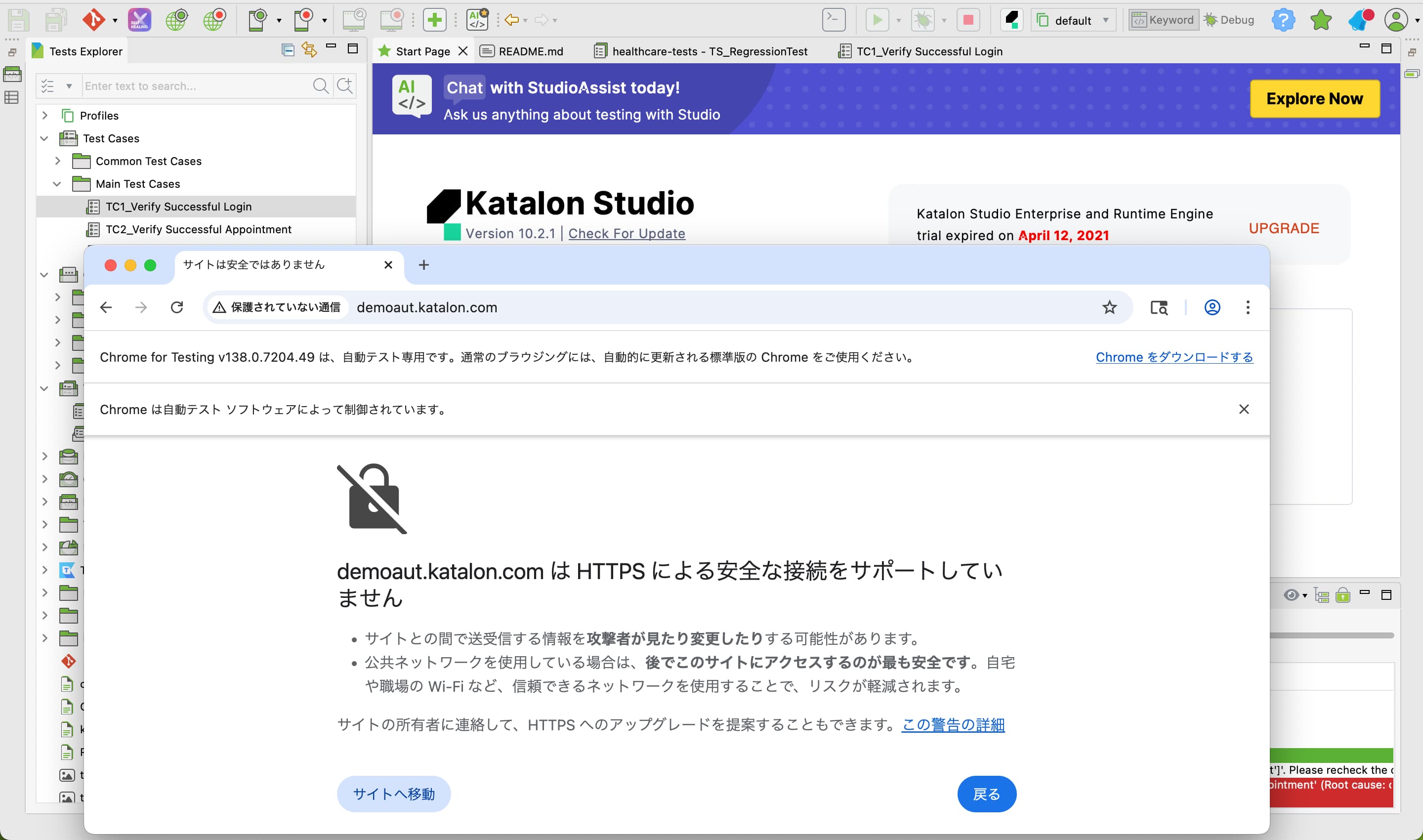
Task: Reload the Chrome page
Action: pyautogui.click(x=176, y=307)
